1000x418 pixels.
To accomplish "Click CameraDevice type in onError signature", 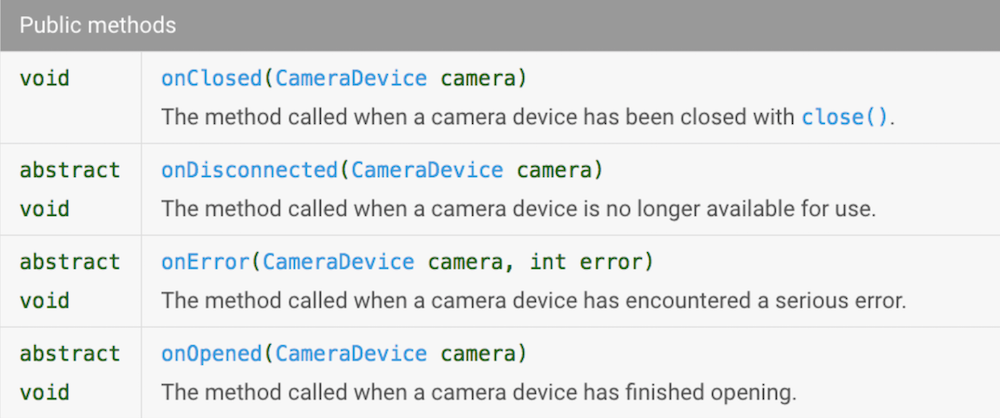I will click(339, 262).
